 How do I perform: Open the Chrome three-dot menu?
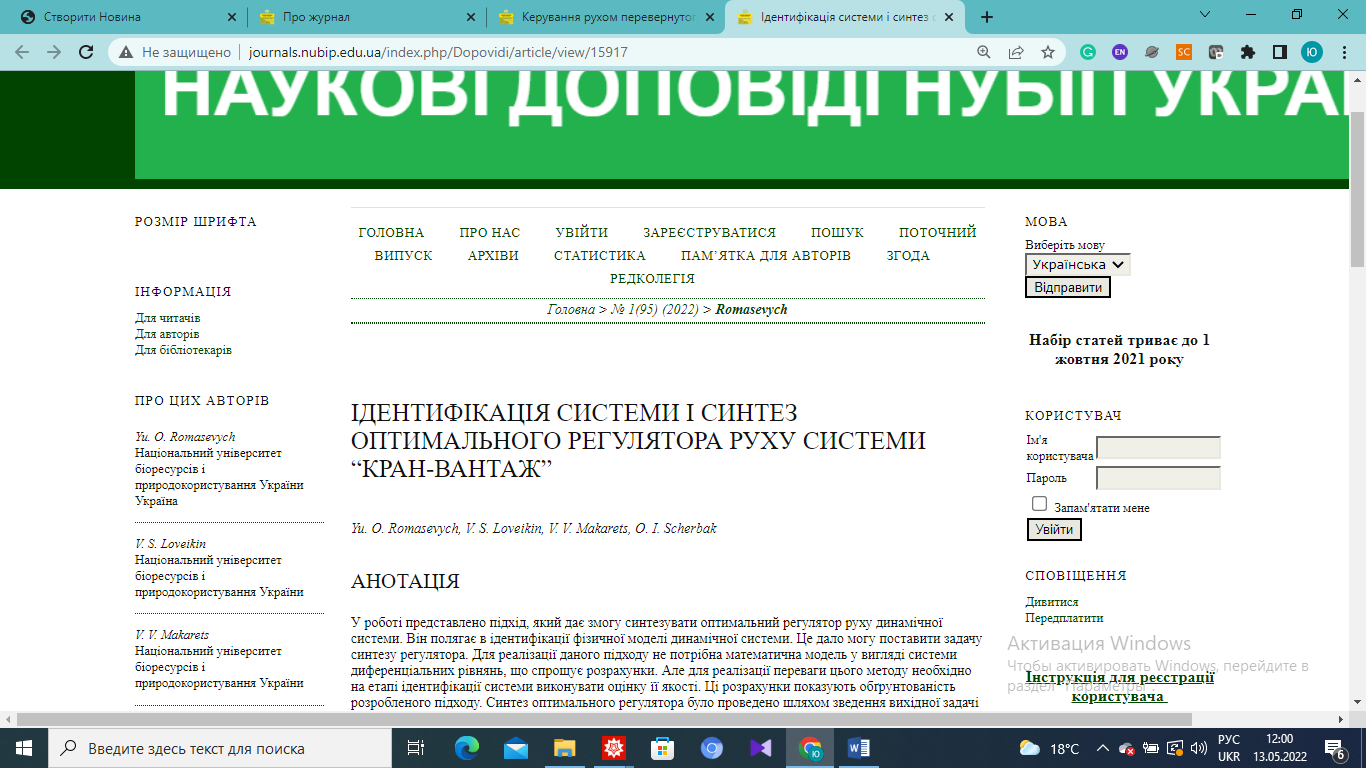(x=1343, y=52)
